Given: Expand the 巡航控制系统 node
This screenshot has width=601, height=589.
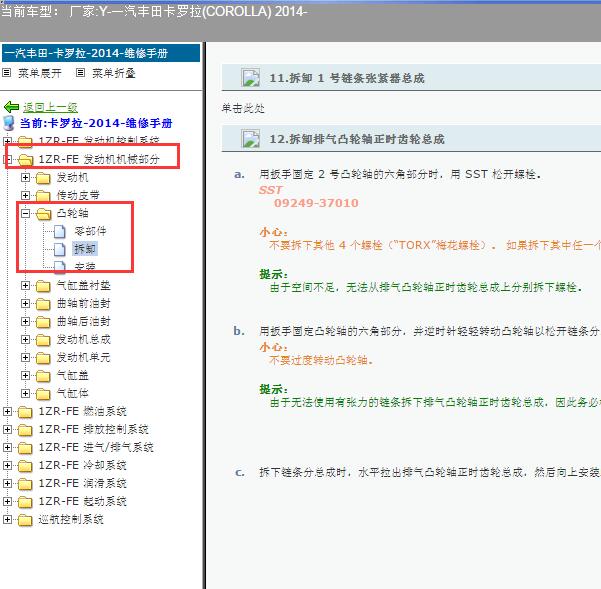Looking at the screenshot, I should click(x=7, y=519).
